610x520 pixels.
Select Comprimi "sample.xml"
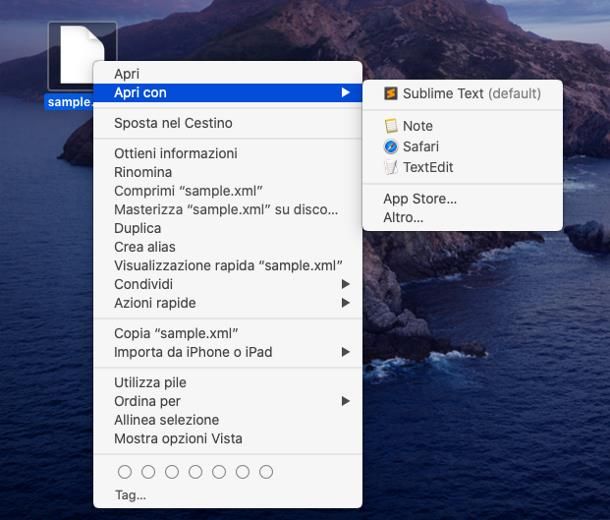coord(228,191)
